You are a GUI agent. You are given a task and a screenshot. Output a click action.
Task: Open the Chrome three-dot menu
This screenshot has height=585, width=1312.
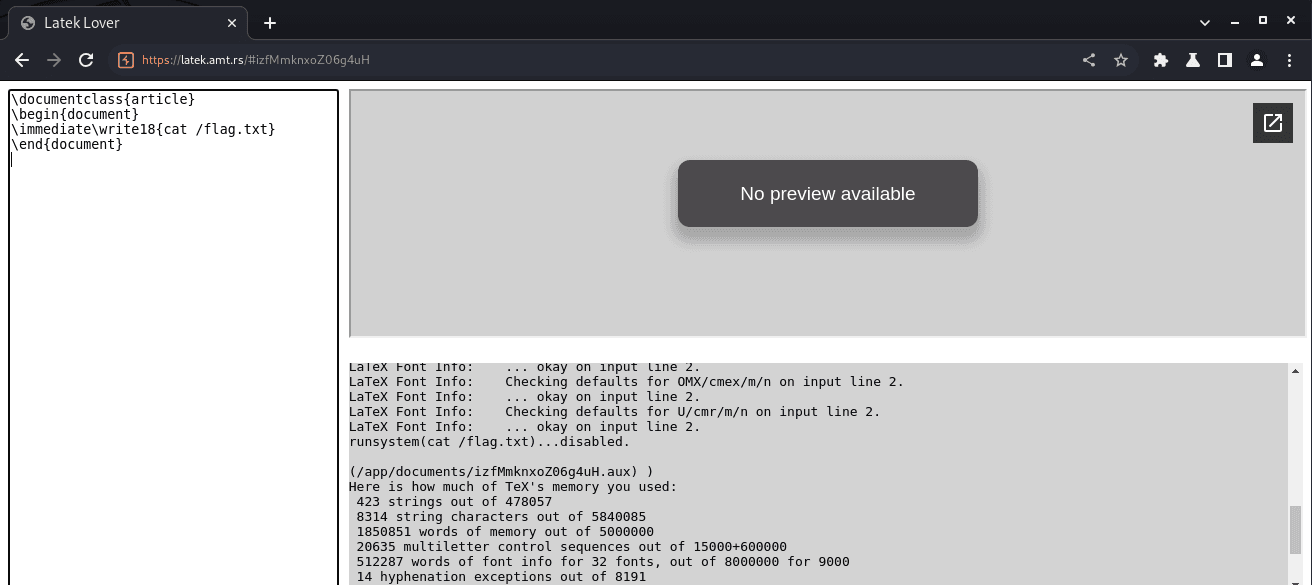click(x=1289, y=60)
